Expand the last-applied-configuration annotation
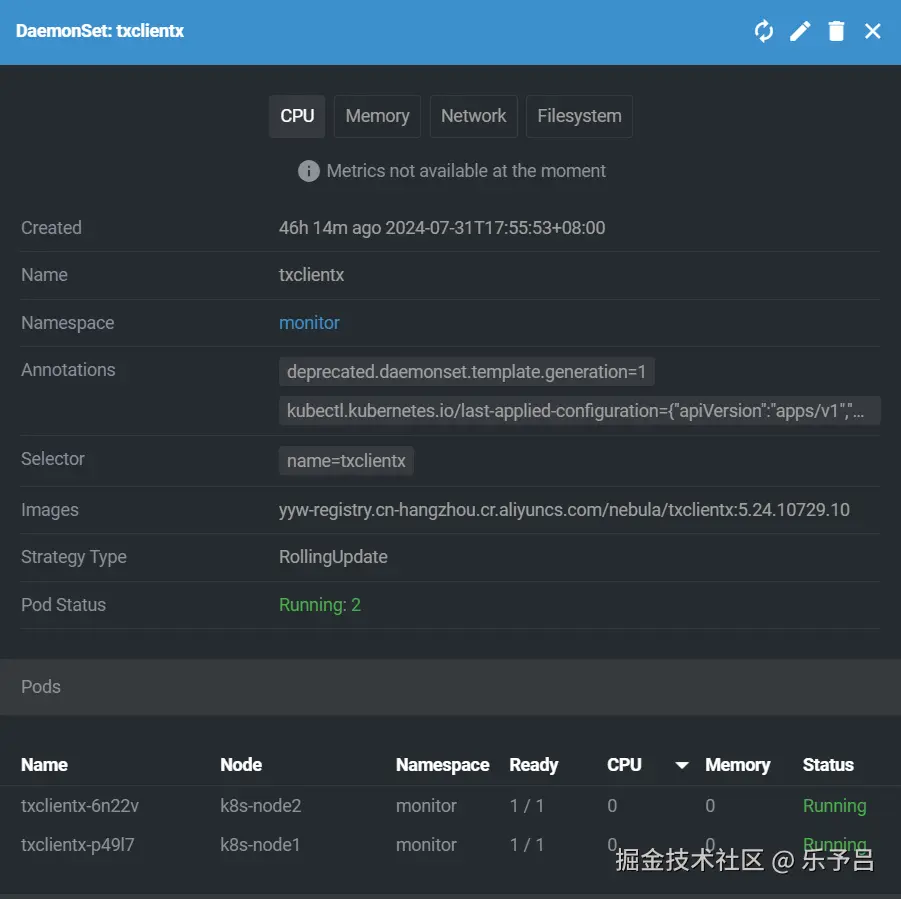Viewport: 901px width, 899px height. click(579, 411)
